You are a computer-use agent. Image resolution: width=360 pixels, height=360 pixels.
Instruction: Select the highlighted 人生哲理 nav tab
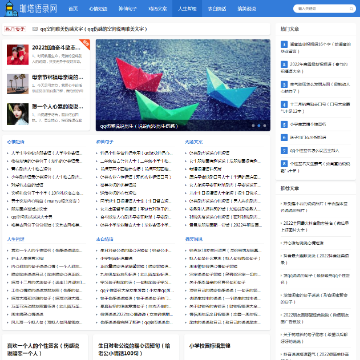[187, 9]
